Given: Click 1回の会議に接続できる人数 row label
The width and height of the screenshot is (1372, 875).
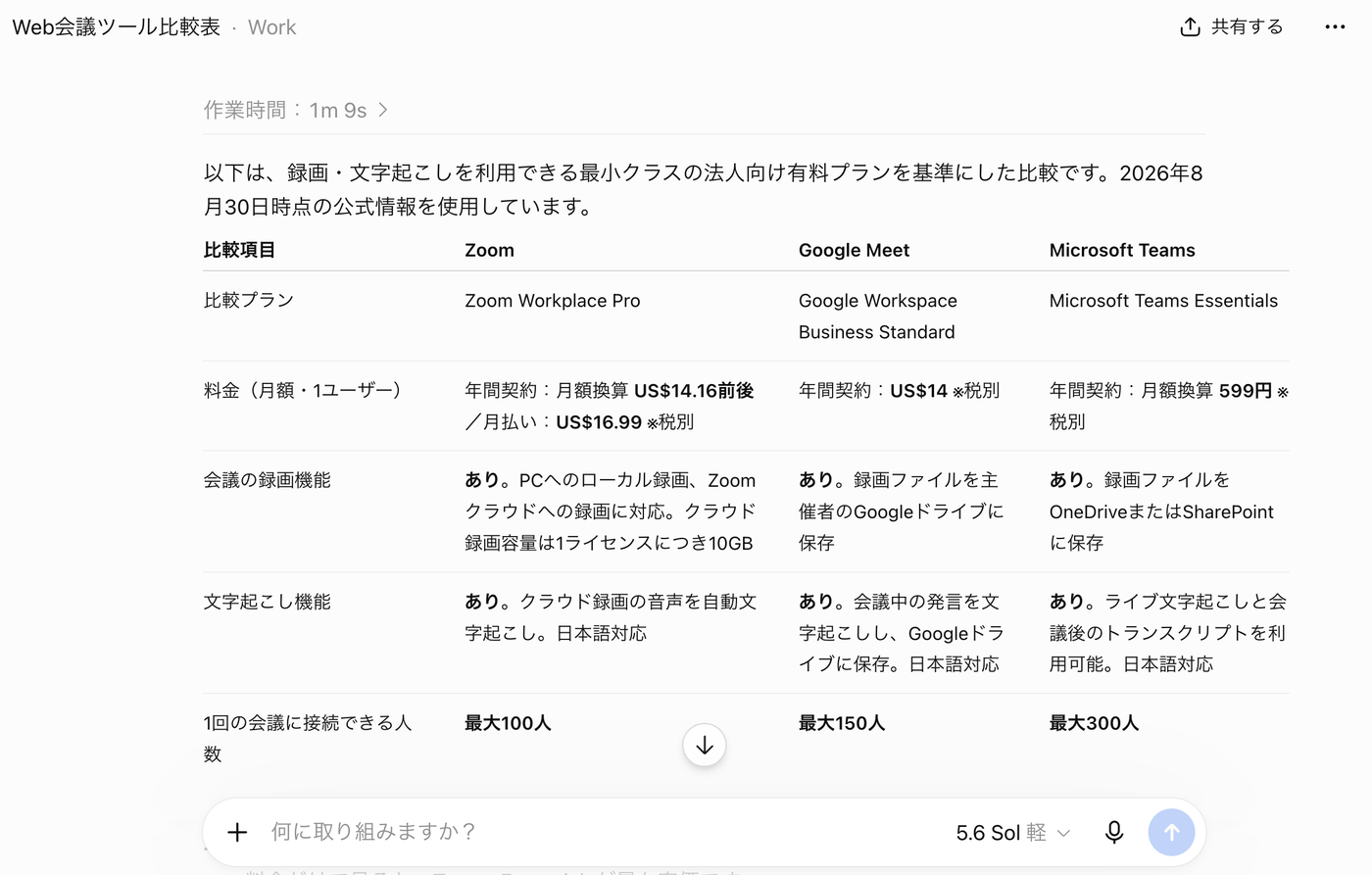Looking at the screenshot, I should [308, 739].
